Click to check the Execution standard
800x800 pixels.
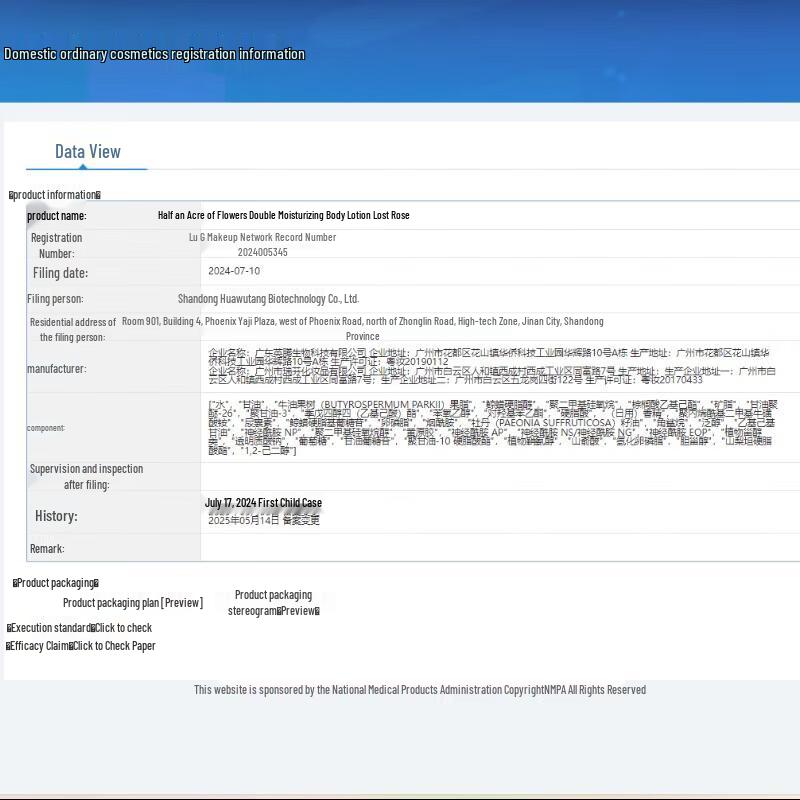(x=122, y=628)
